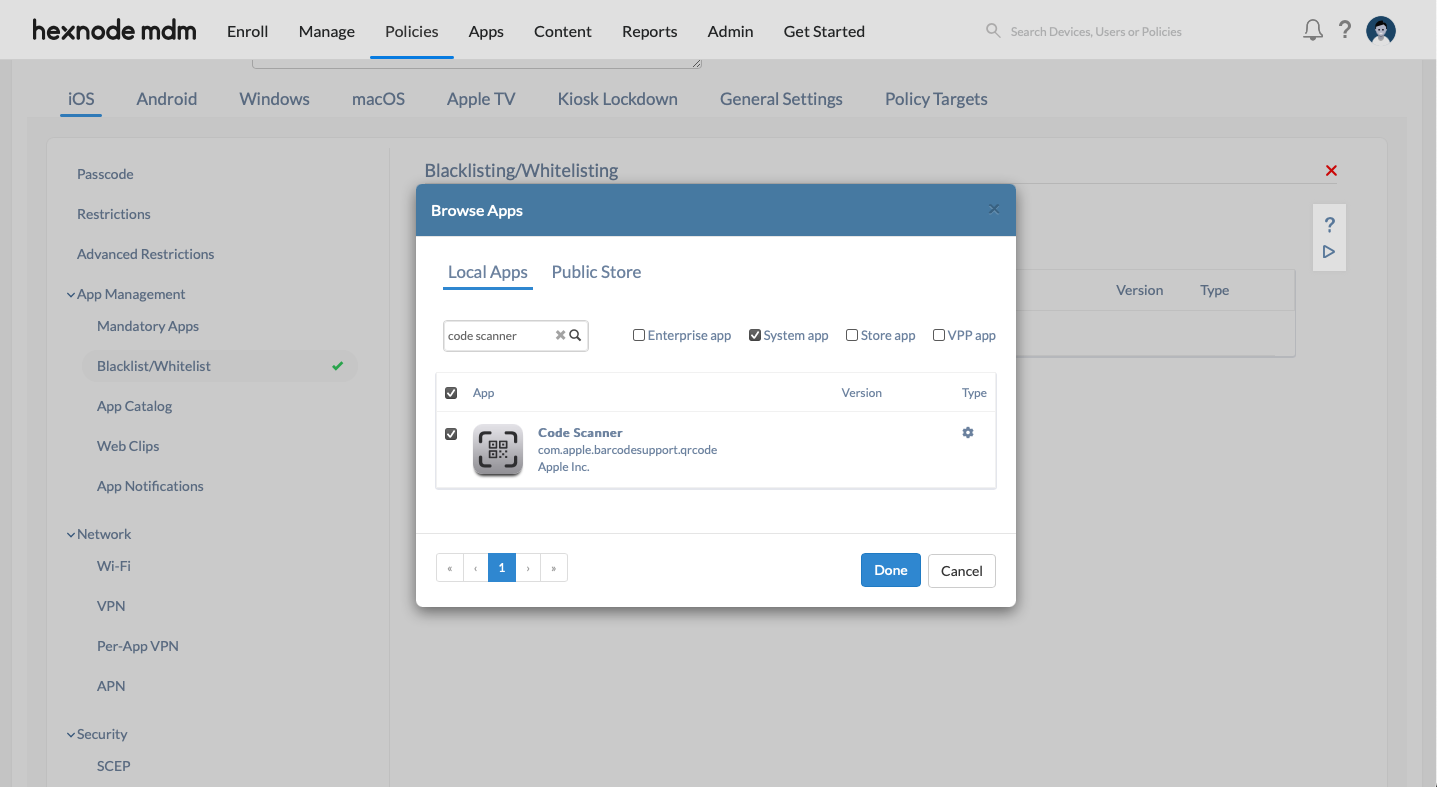Disable the System app filter

[x=755, y=334]
